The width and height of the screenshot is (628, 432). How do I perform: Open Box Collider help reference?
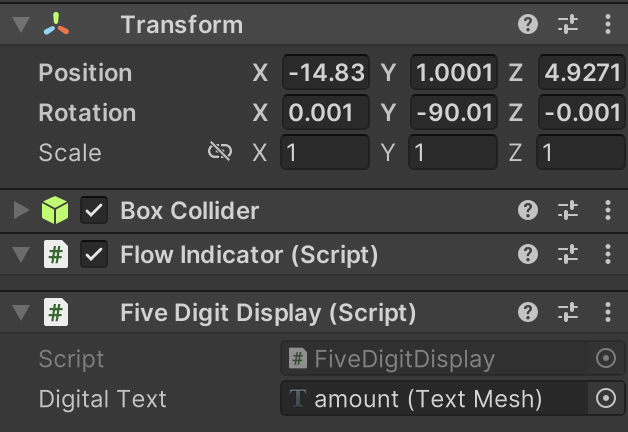pos(528,210)
